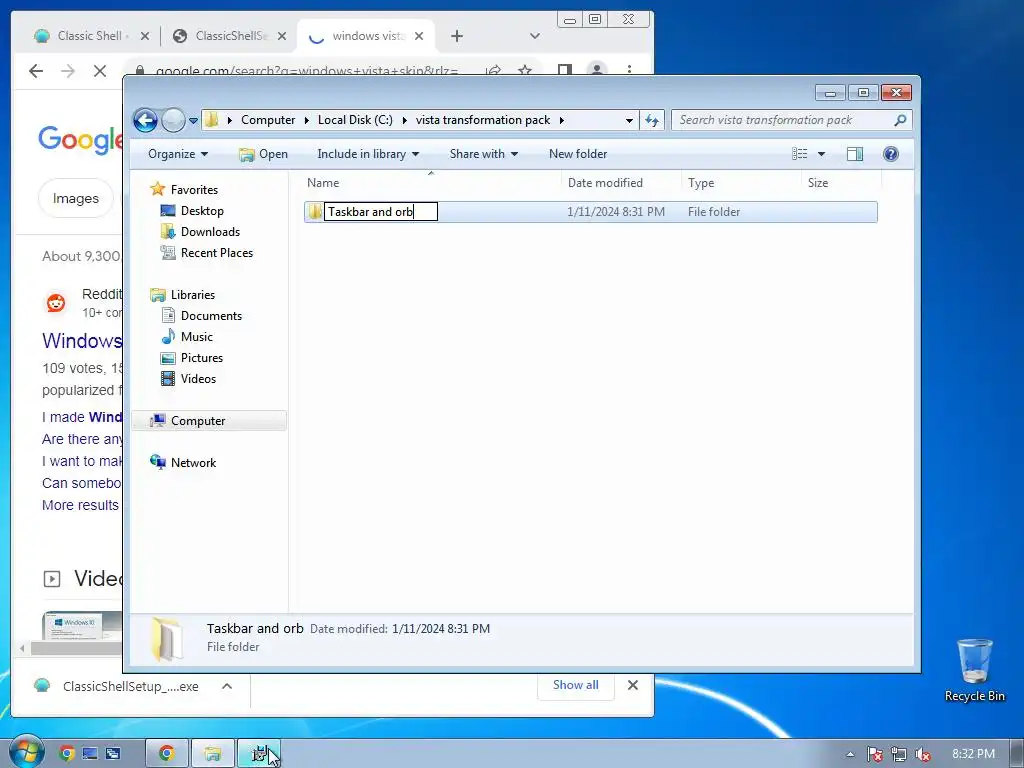Expand arrow after vista transformation pack breadcrumb

coord(562,120)
